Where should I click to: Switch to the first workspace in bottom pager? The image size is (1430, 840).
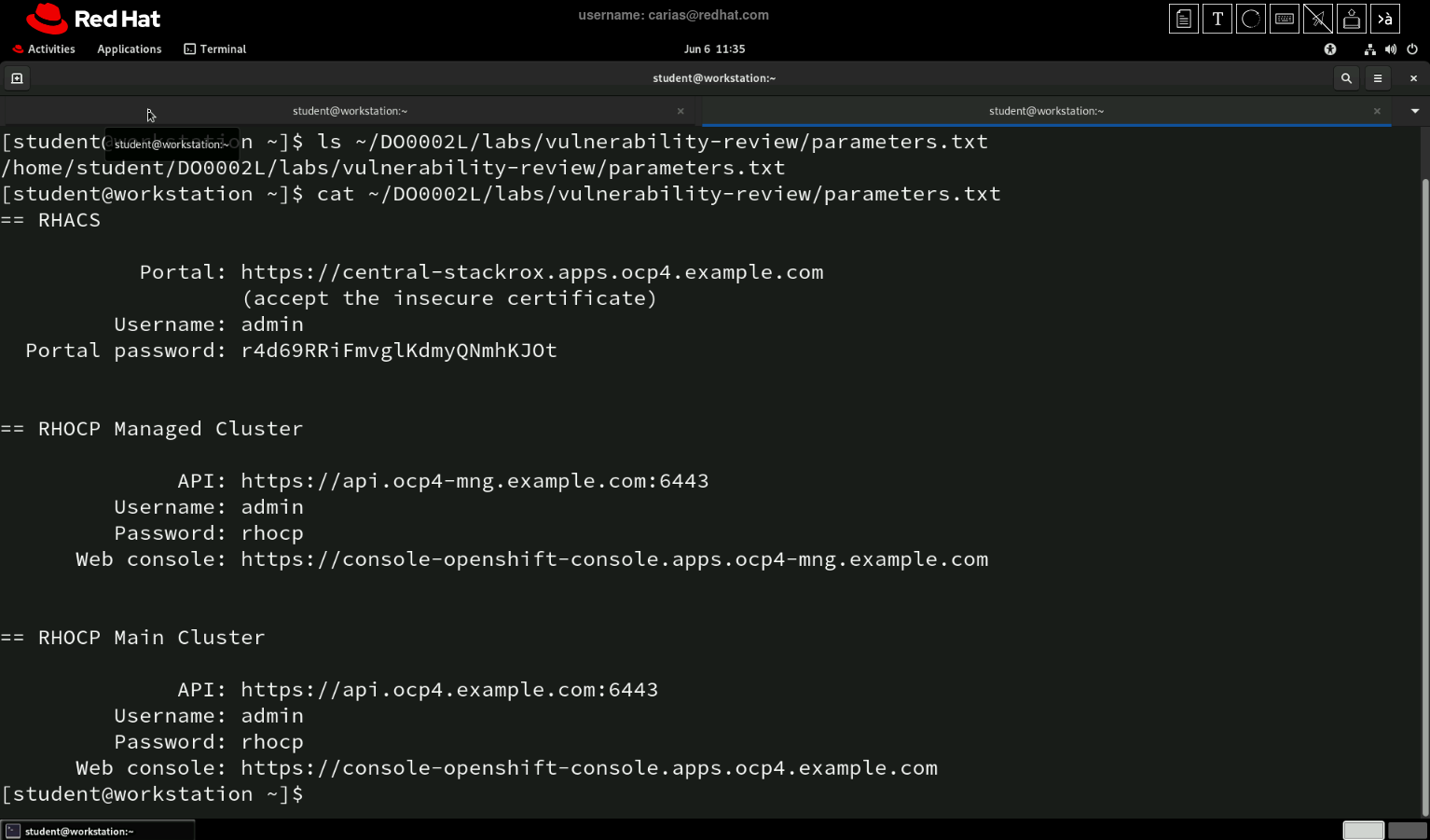[x=1363, y=831]
